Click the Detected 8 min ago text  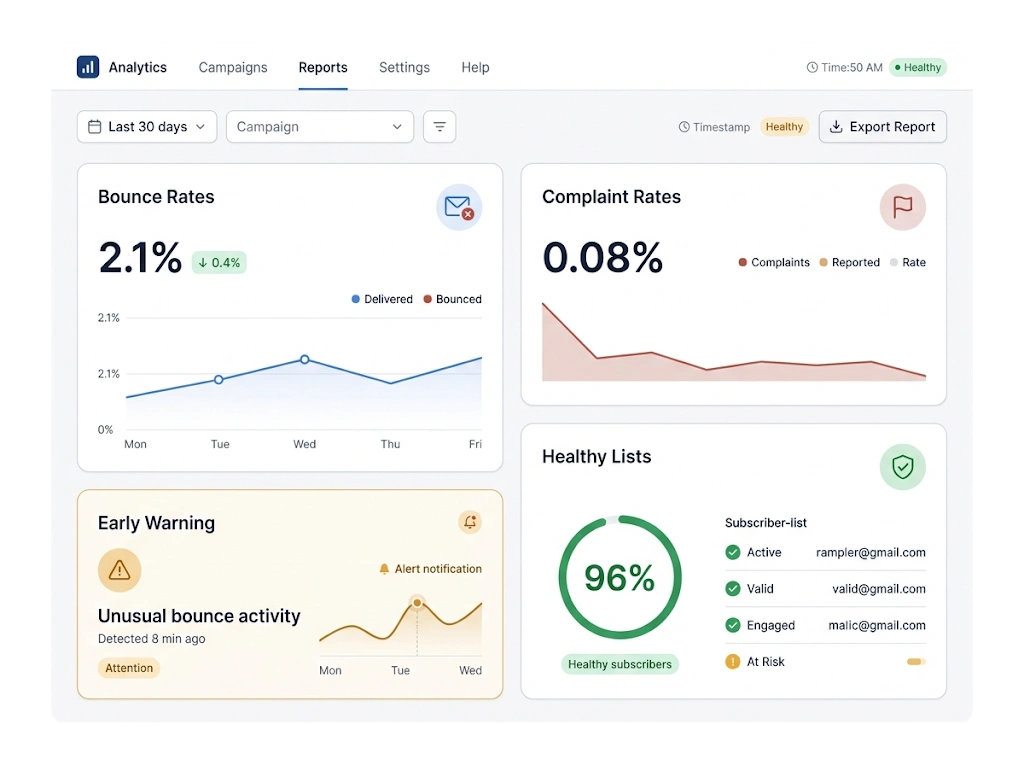point(152,639)
